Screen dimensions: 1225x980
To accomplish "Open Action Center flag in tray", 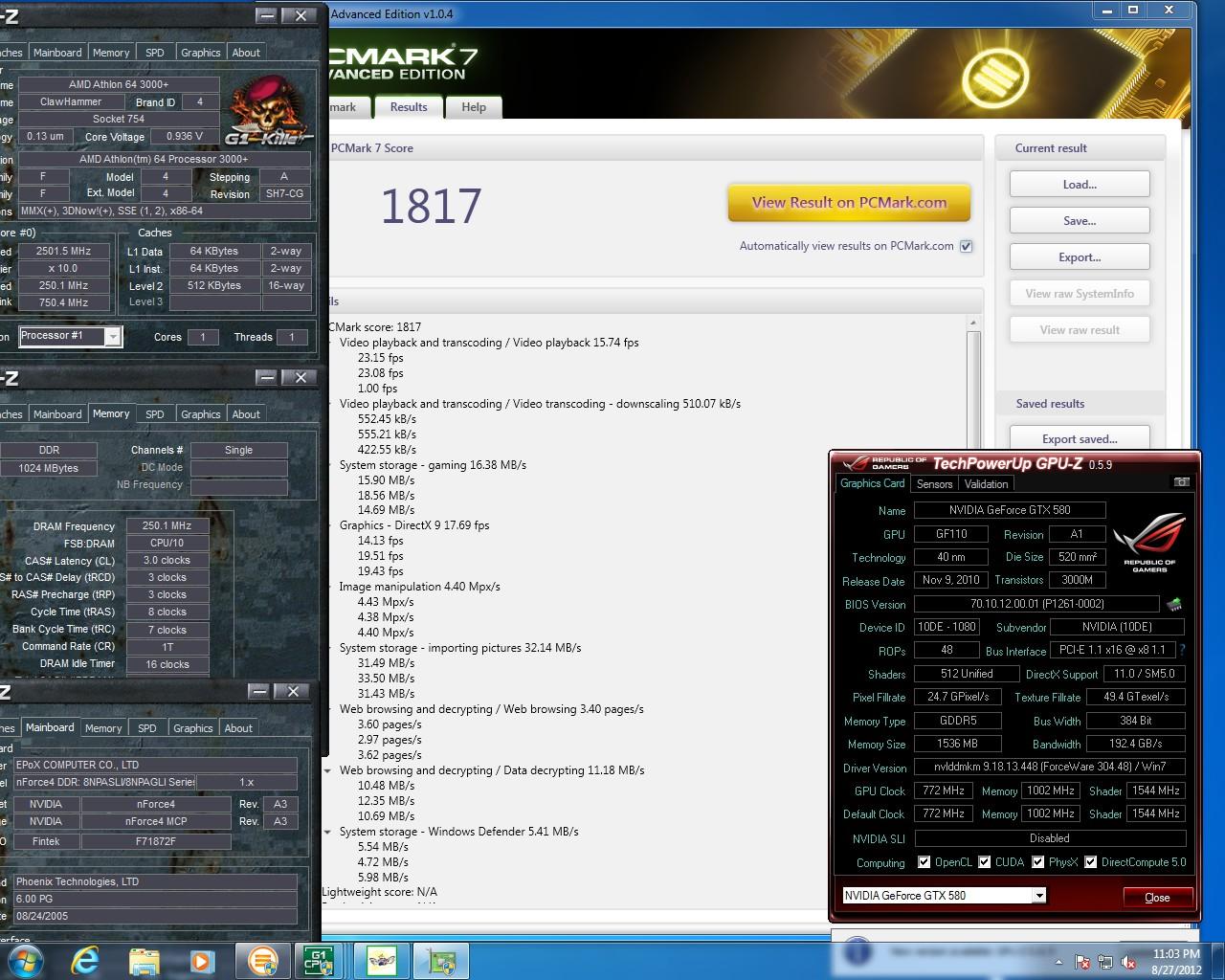I will pyautogui.click(x=1082, y=962).
